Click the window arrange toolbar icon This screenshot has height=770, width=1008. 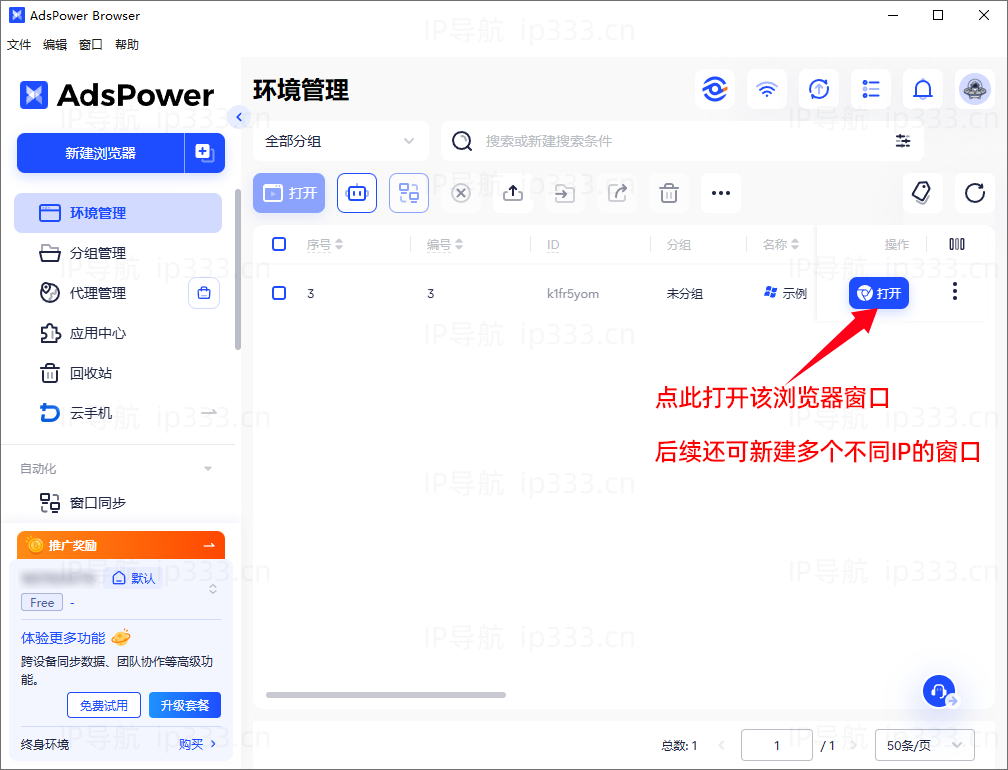tap(409, 193)
